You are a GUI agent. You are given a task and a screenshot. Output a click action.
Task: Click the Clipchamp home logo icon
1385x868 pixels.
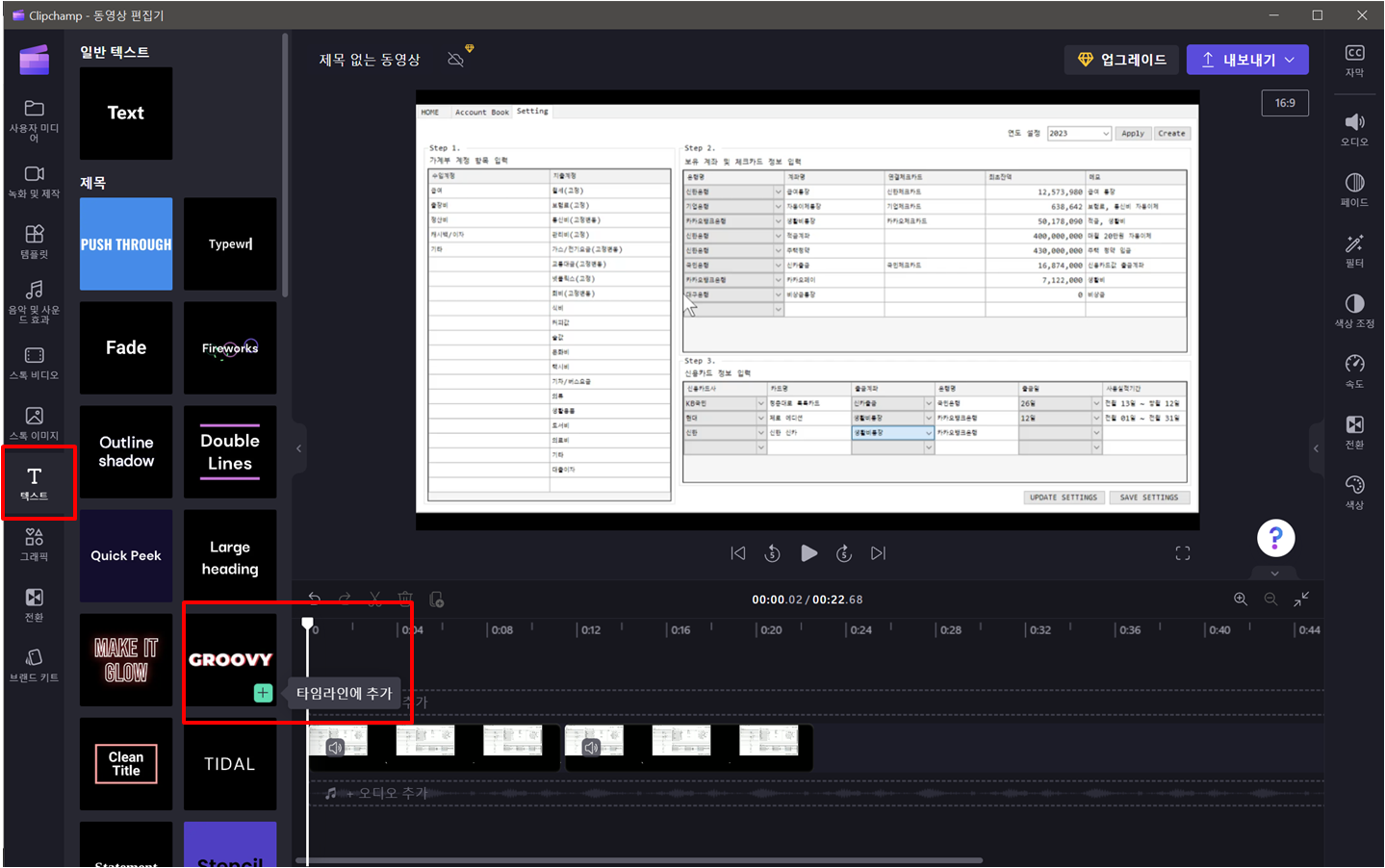pyautogui.click(x=34, y=60)
